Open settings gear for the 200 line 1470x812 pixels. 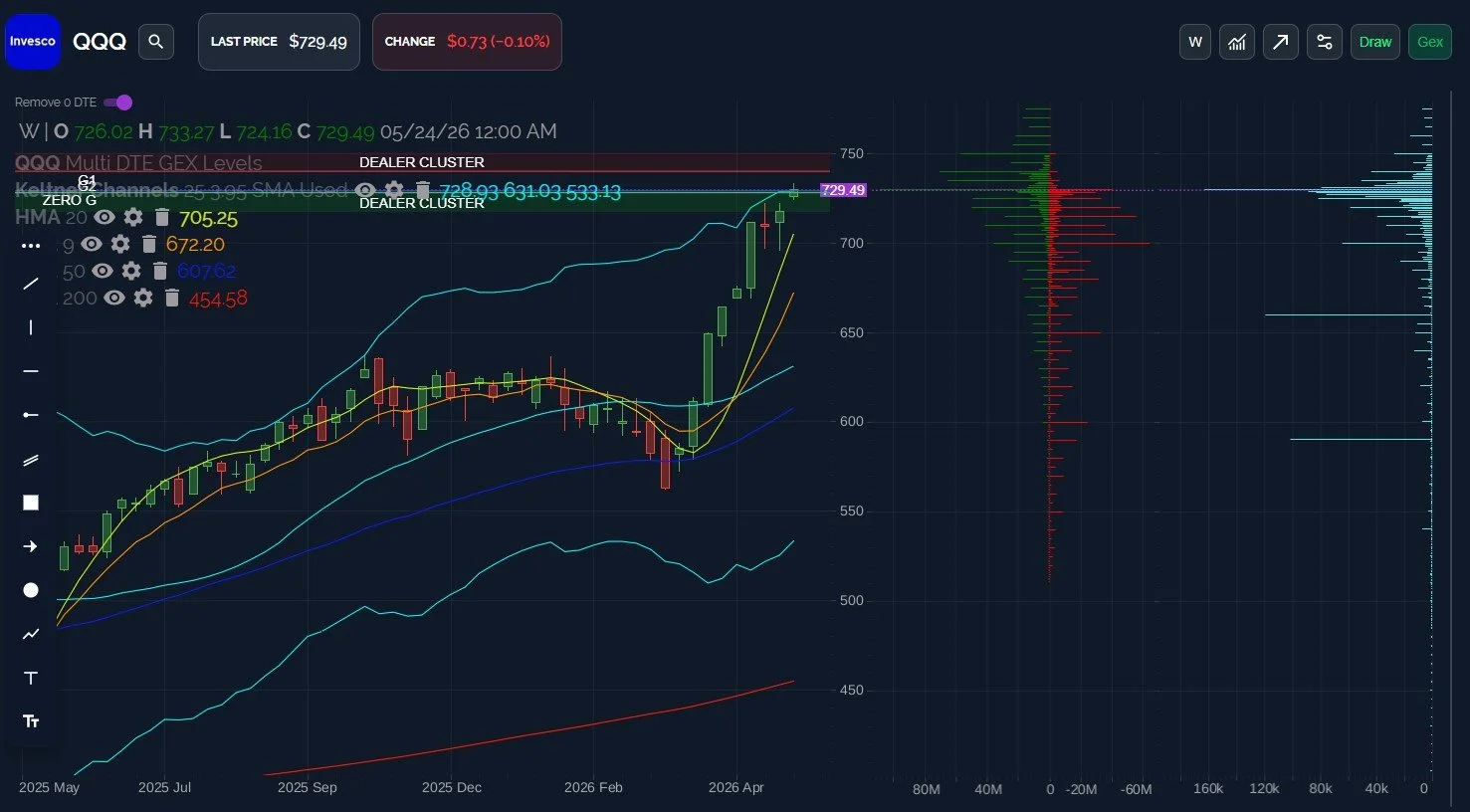point(143,298)
